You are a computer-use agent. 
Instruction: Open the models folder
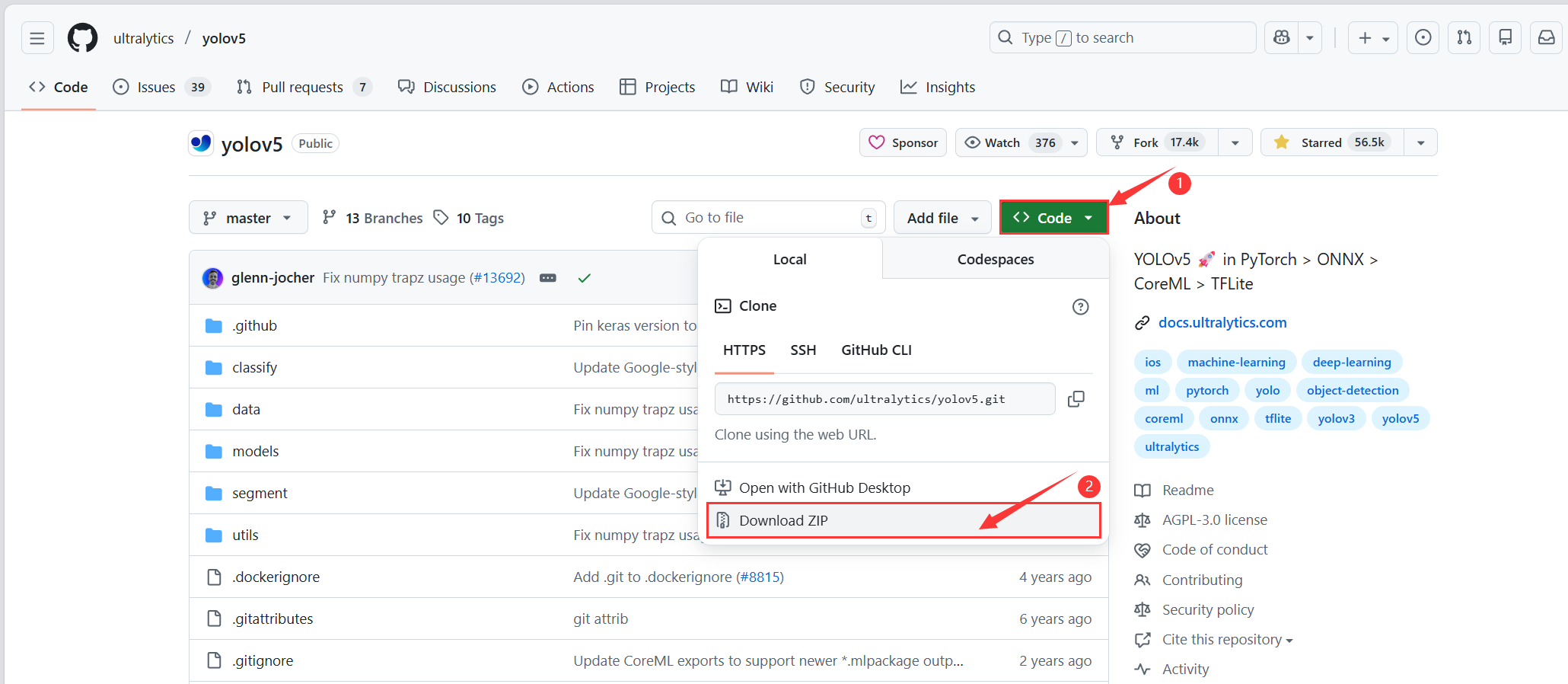pyautogui.click(x=256, y=451)
